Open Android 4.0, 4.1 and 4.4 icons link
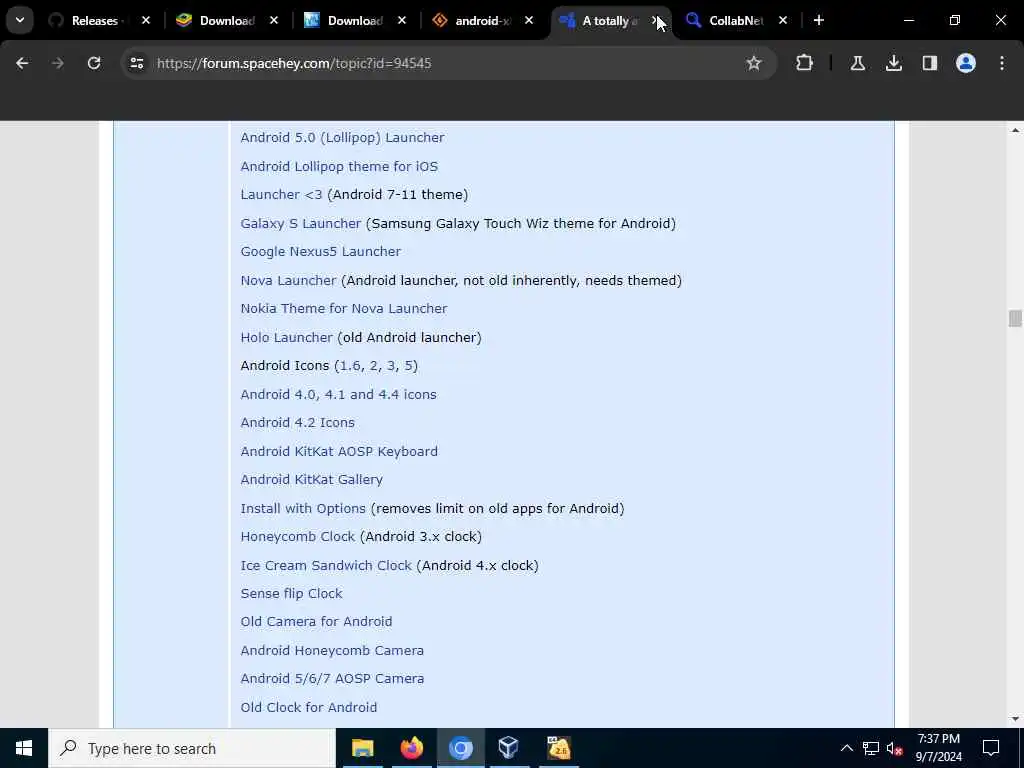This screenshot has width=1024, height=768. tap(338, 394)
